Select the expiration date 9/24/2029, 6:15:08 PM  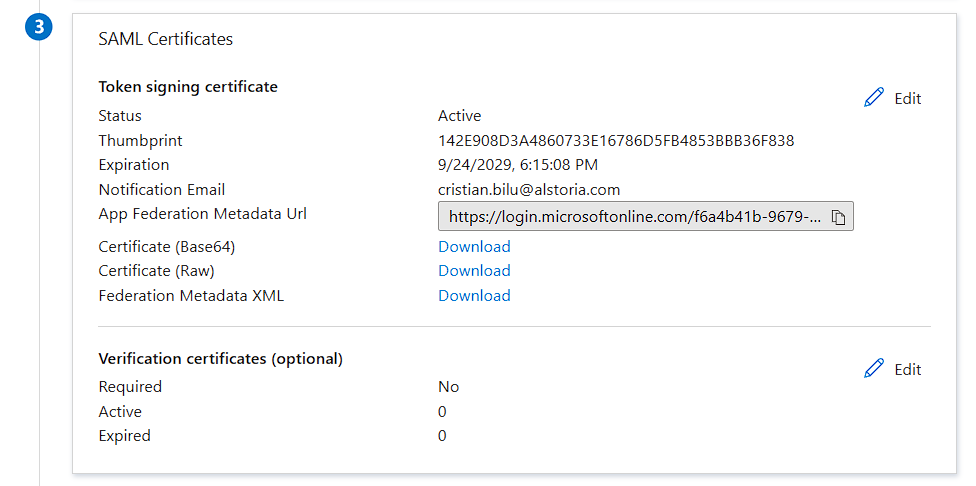(518, 165)
